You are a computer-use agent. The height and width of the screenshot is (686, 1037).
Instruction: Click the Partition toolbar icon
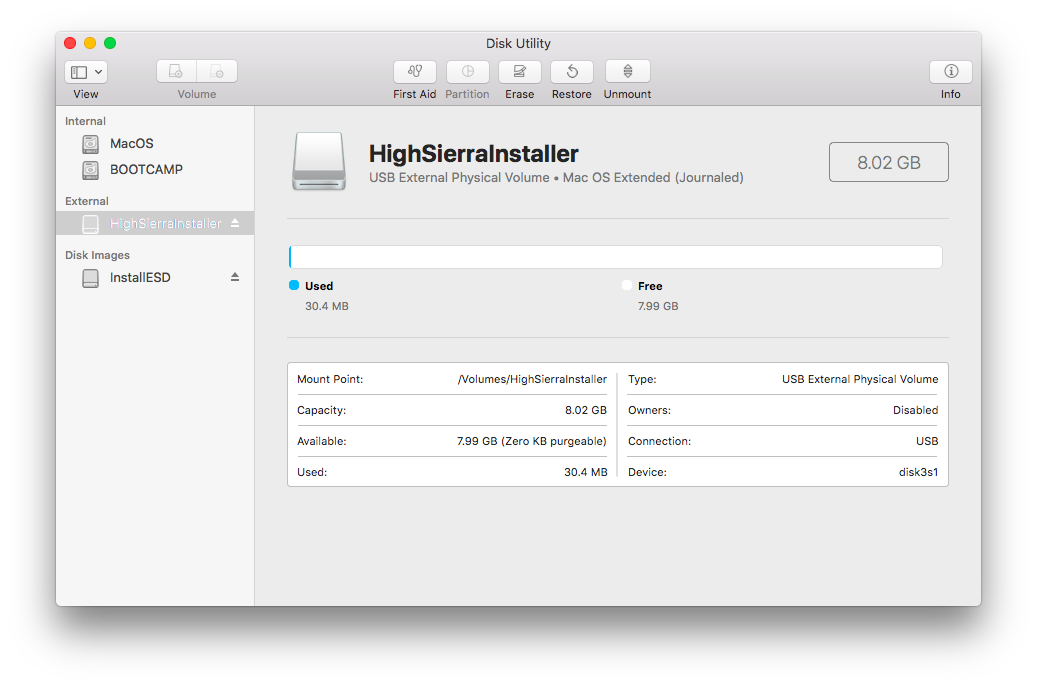pyautogui.click(x=468, y=71)
